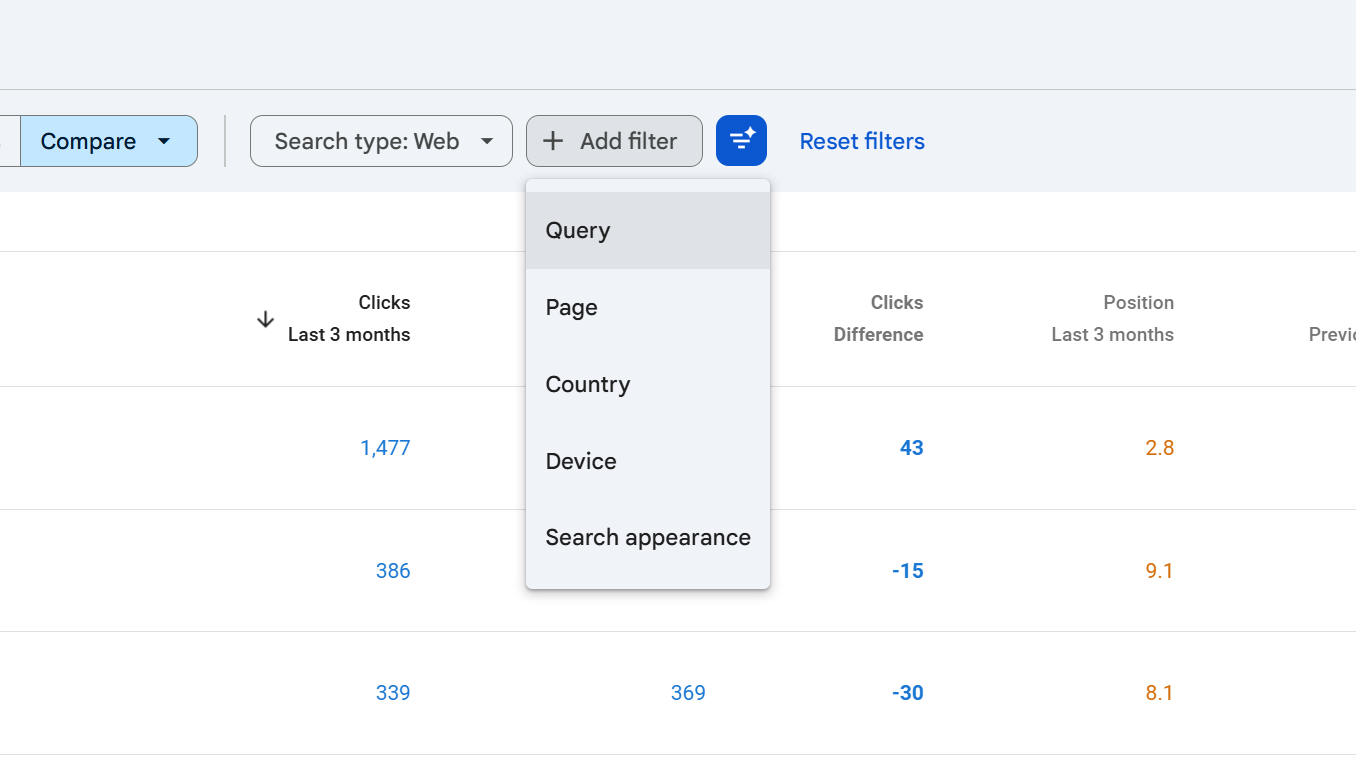Screen dimensions: 1356x770
Task: Click the -15 clicks difference value
Action: point(907,571)
